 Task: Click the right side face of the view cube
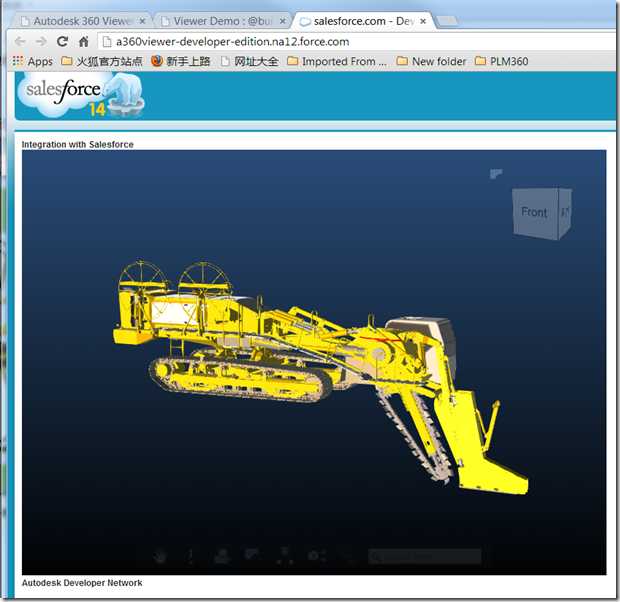pyautogui.click(x=565, y=213)
